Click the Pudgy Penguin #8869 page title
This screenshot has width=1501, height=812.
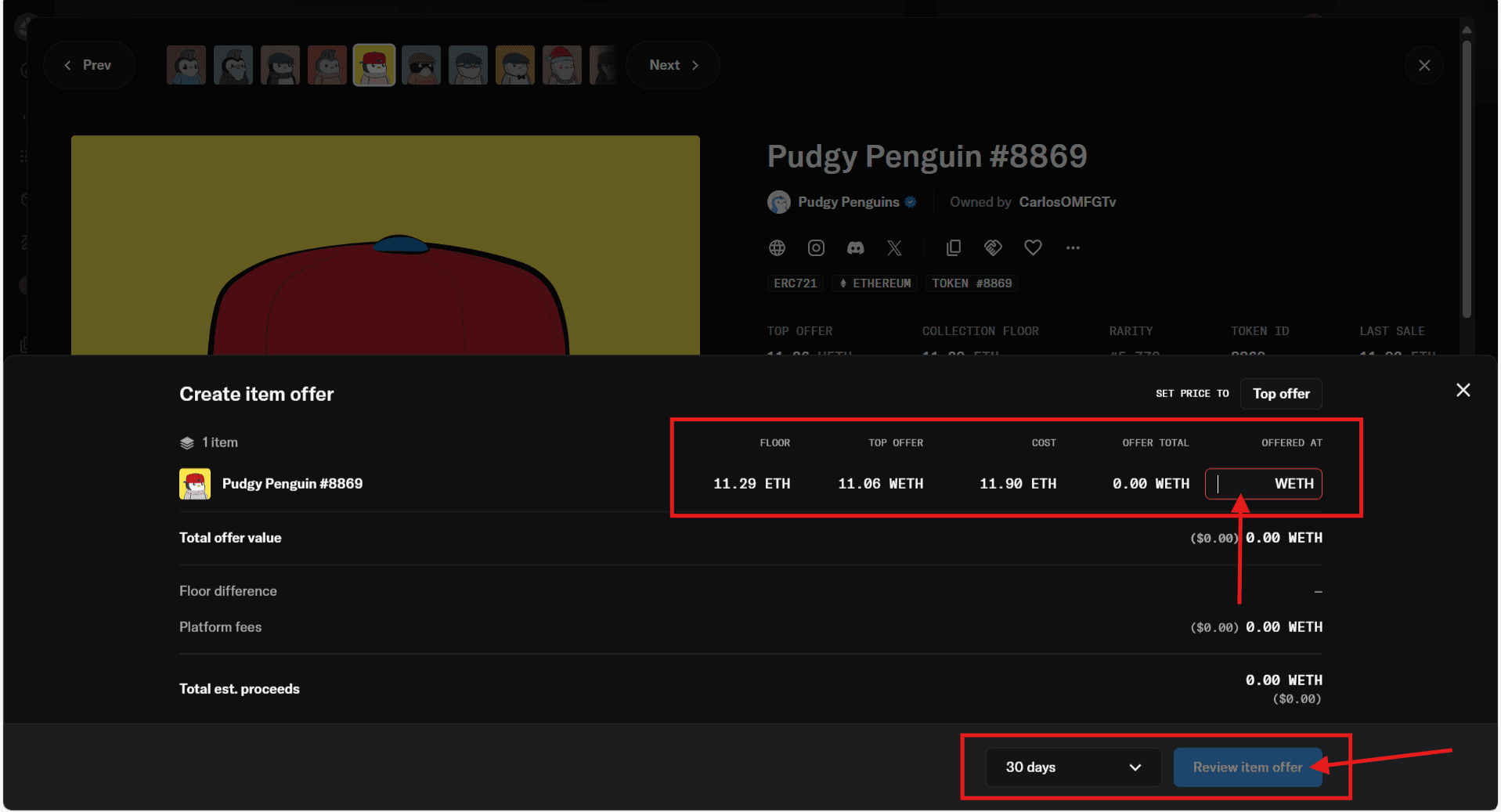click(x=927, y=157)
